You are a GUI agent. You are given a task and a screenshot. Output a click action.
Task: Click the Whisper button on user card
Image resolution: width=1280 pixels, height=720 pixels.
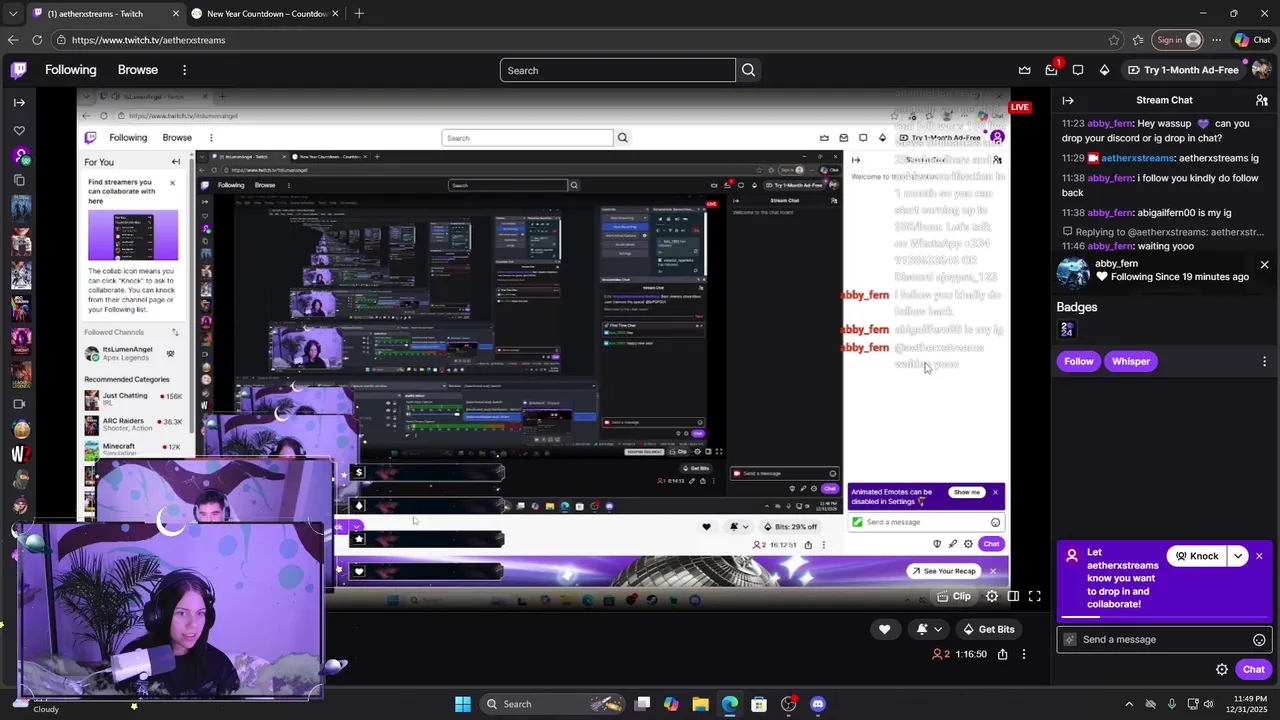tap(1131, 361)
